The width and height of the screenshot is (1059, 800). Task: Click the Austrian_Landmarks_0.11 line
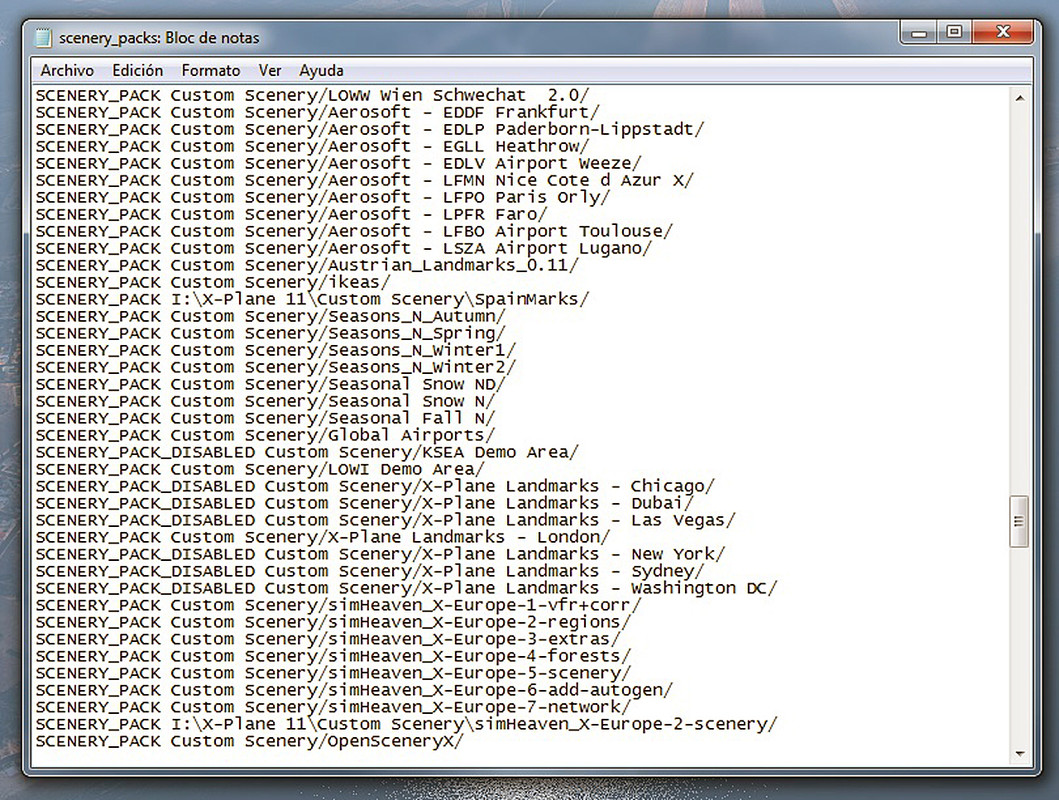307,265
